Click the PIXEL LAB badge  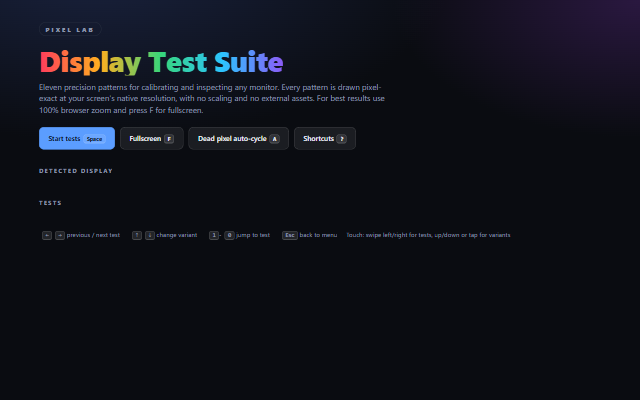tap(70, 29)
